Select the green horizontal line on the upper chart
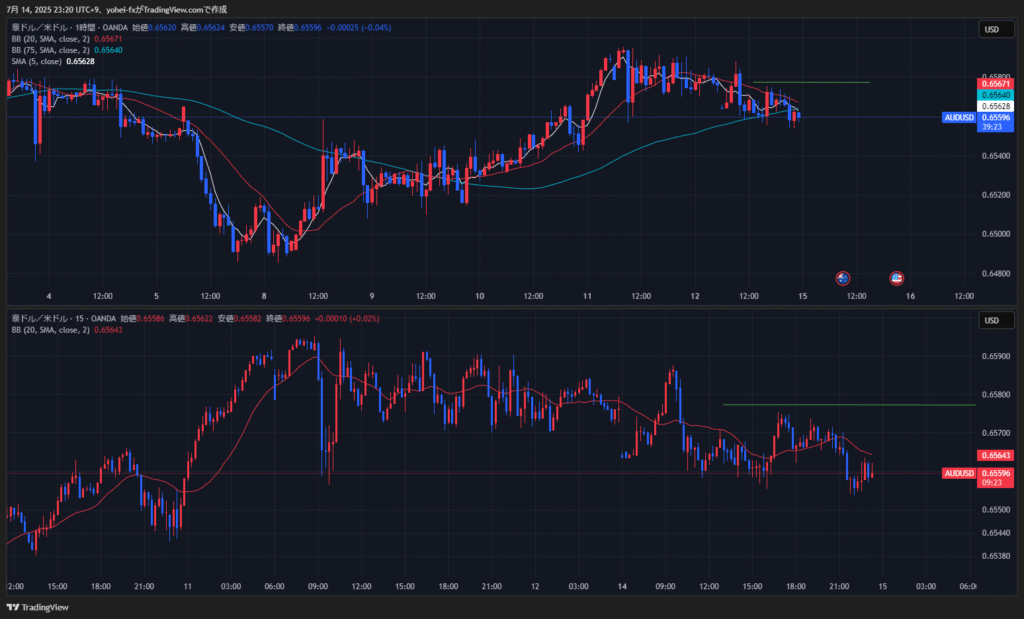 point(810,82)
